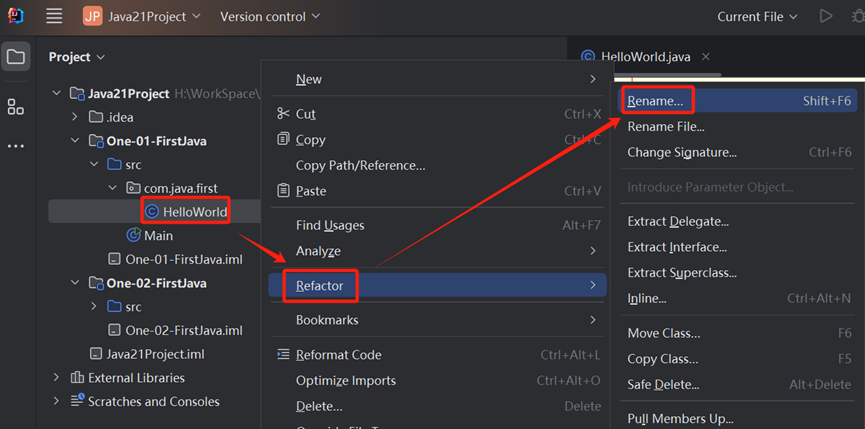Viewport: 865px width, 429px height.
Task: Expand the .idea folder
Action: pyautogui.click(x=75, y=117)
